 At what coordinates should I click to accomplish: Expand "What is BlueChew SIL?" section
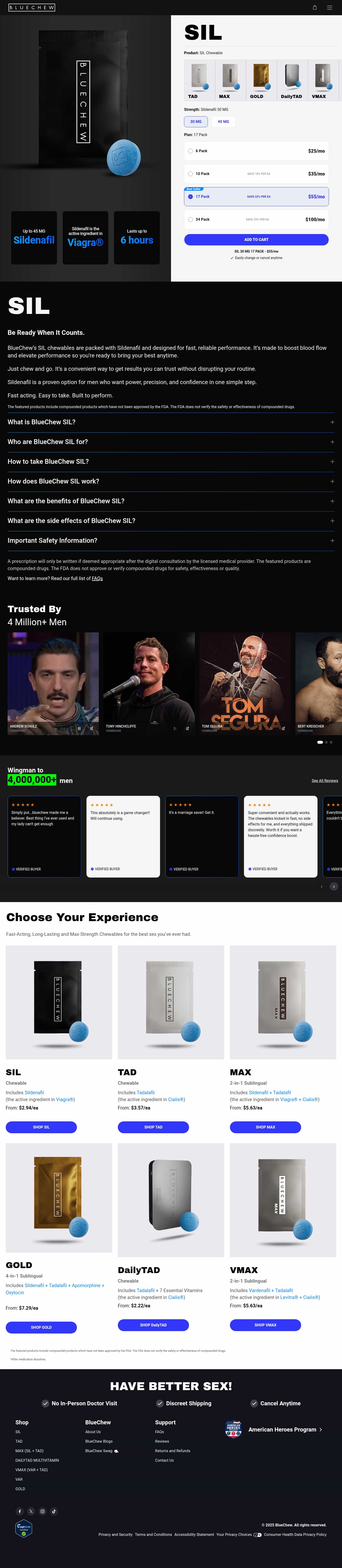click(x=171, y=422)
